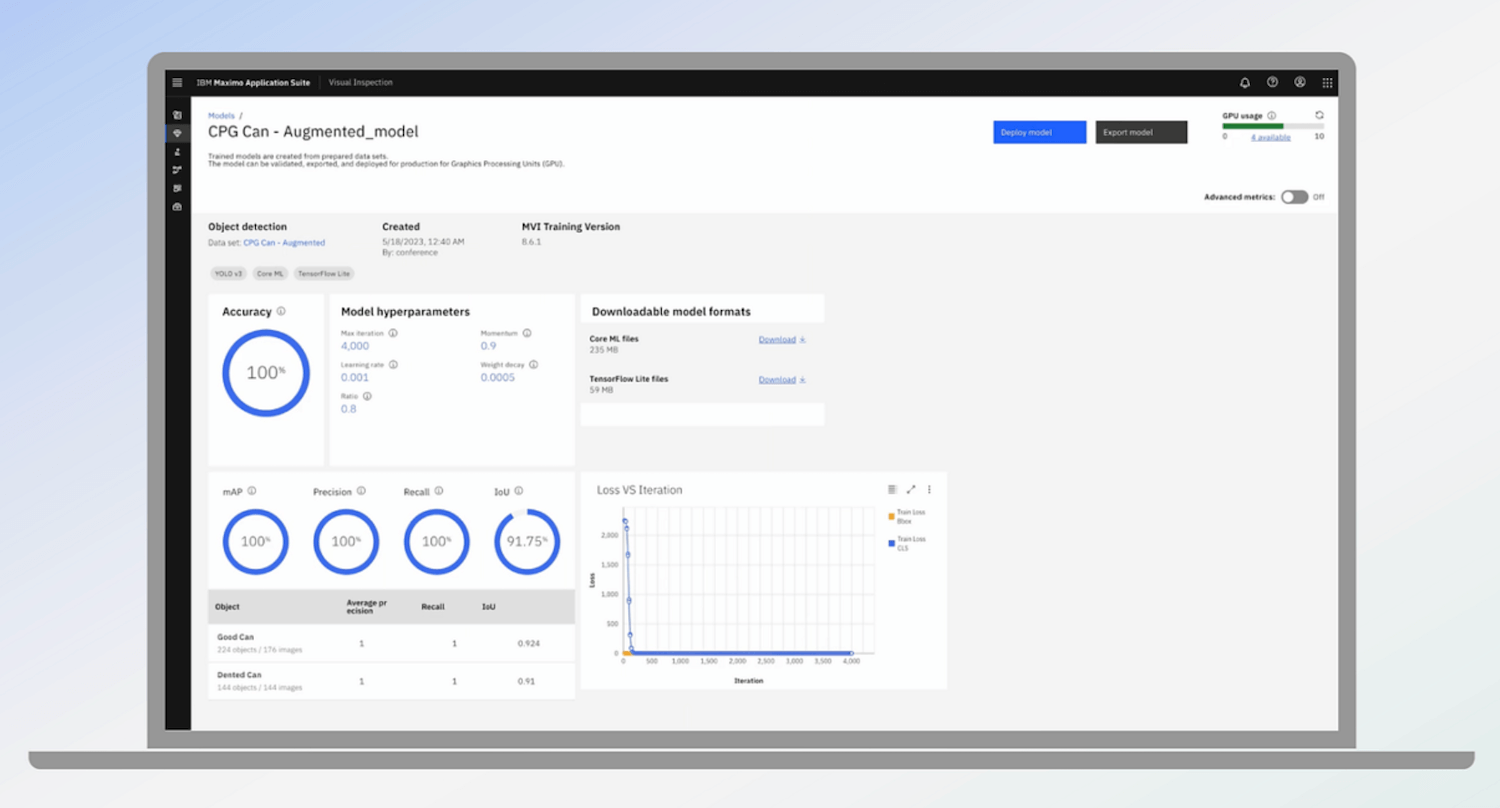
Task: Download the Core ML files
Action: coord(778,339)
